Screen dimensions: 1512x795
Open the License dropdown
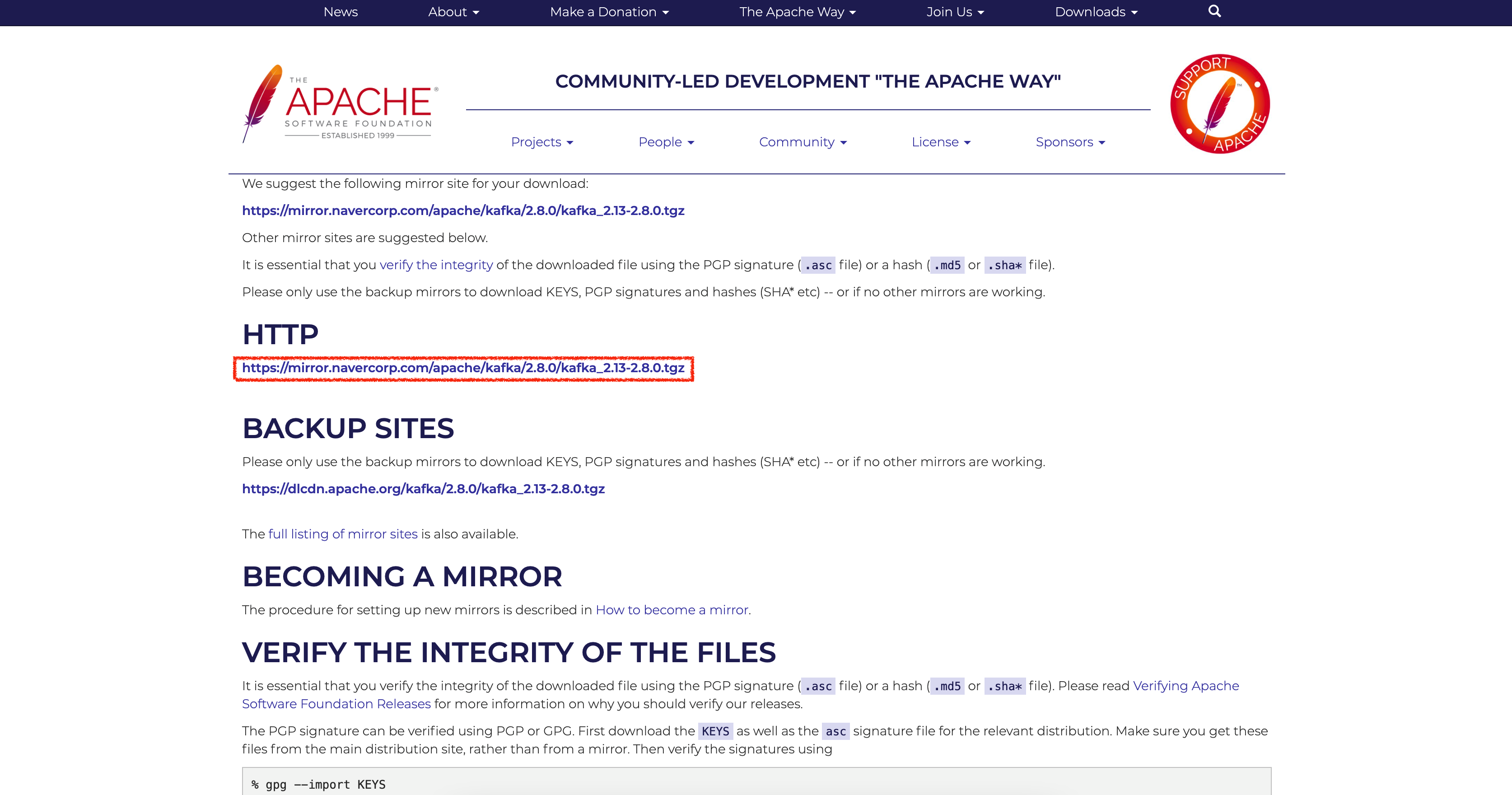(941, 142)
